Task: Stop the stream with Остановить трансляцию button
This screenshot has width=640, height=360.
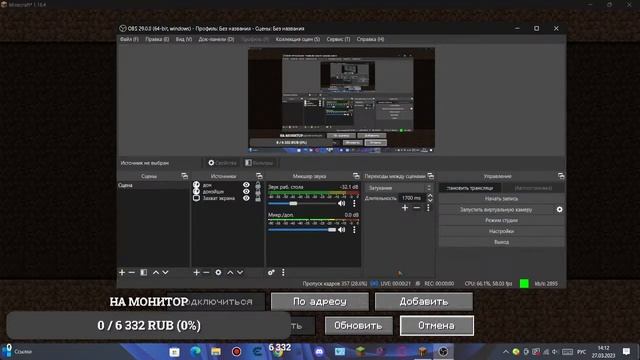Action: tap(470, 188)
